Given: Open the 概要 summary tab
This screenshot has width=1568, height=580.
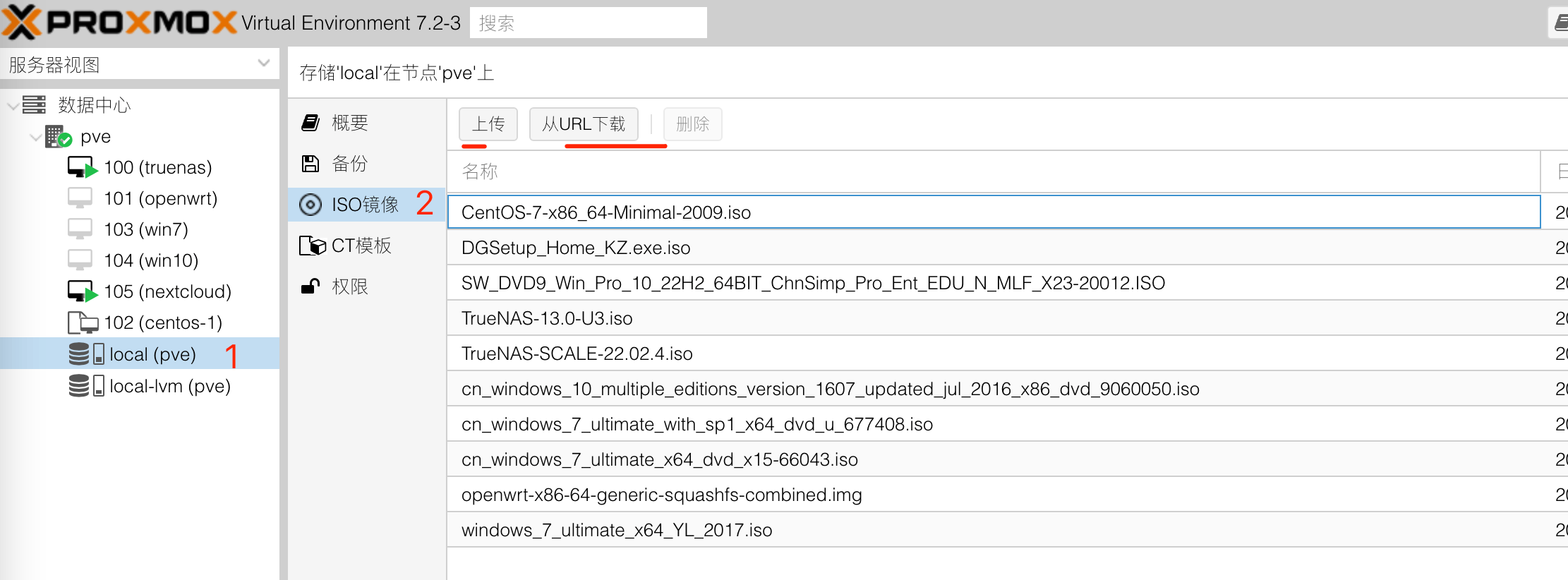Looking at the screenshot, I should coord(350,123).
